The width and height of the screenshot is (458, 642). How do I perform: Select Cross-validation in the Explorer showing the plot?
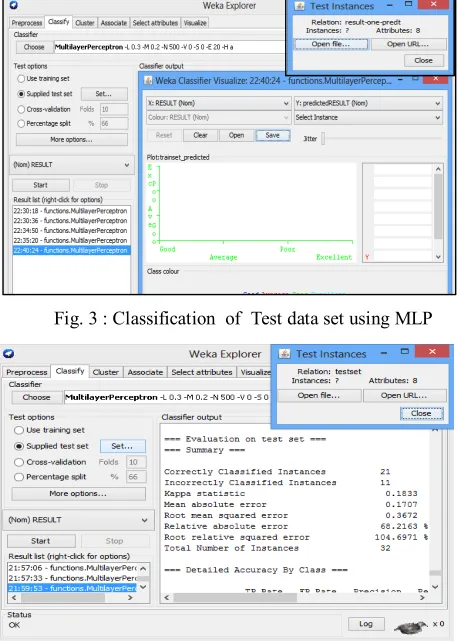point(21,109)
